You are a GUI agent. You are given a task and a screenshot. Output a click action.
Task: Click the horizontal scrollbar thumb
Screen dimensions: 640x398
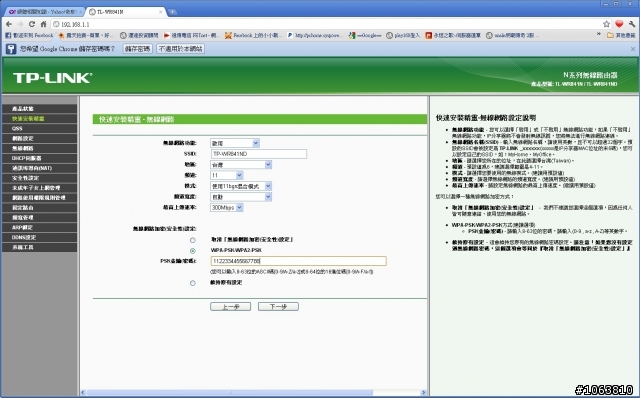230,392
